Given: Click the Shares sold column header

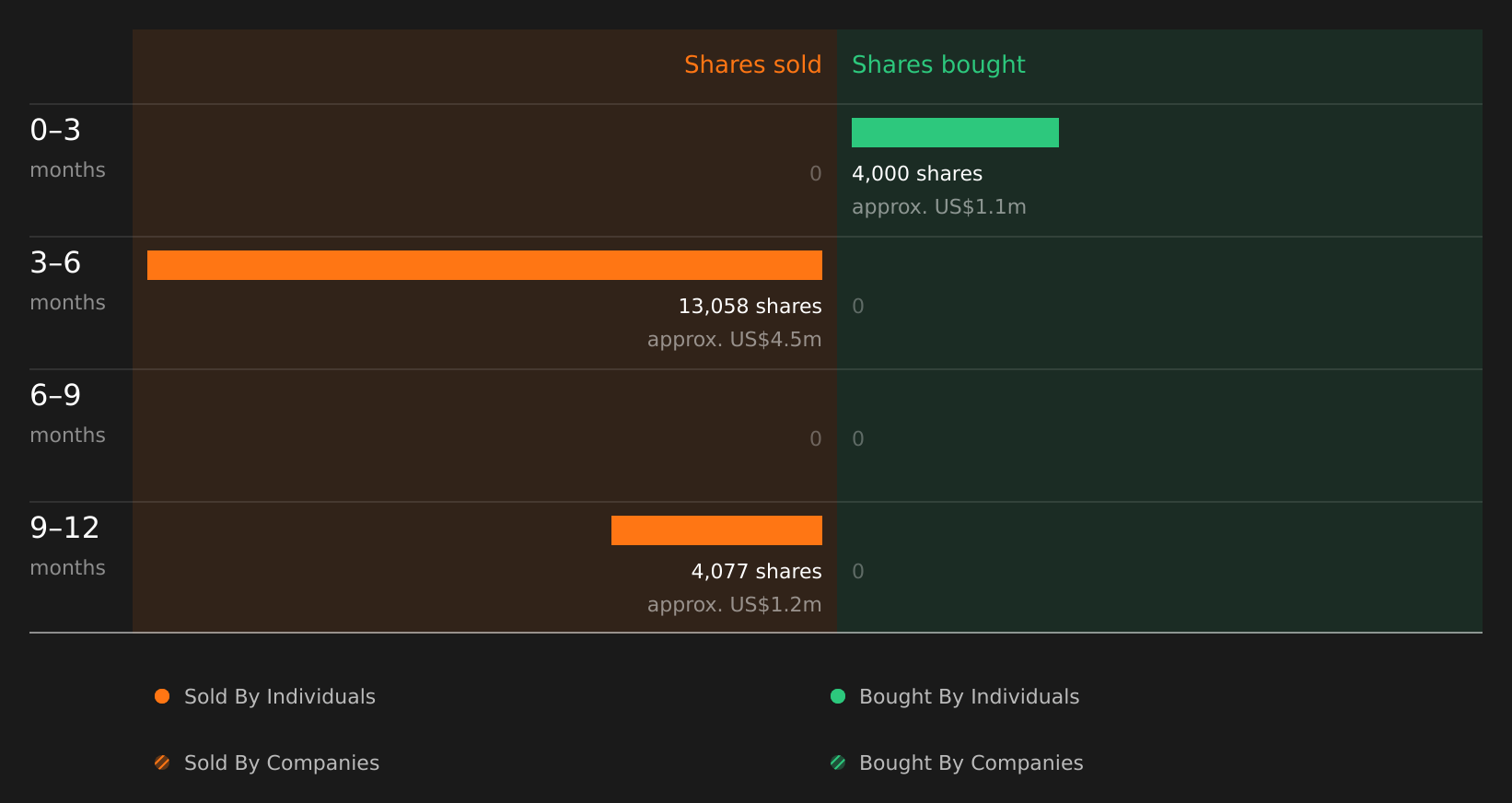Looking at the screenshot, I should coord(753,64).
